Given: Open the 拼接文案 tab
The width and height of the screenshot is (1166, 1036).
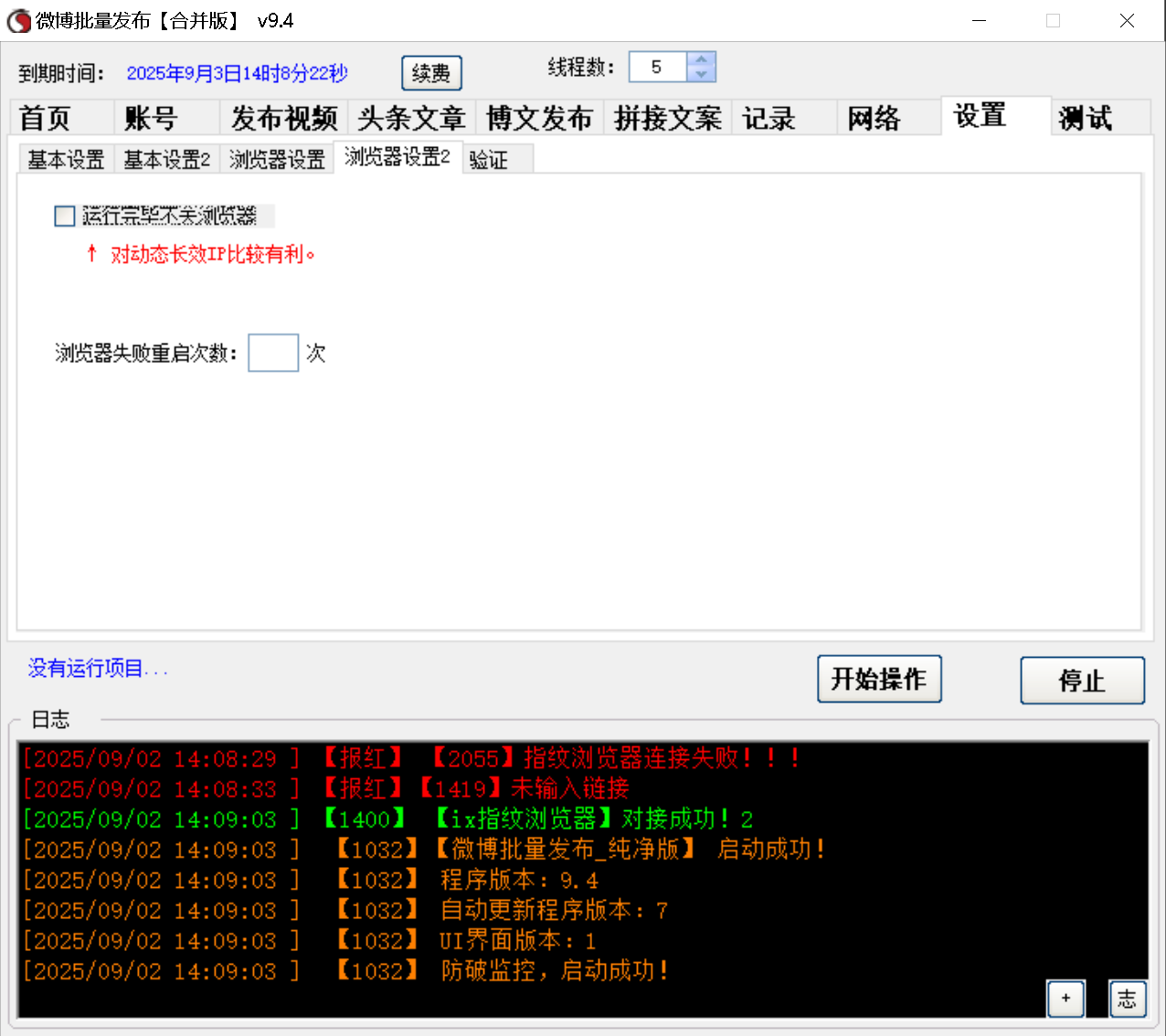Looking at the screenshot, I should (667, 117).
